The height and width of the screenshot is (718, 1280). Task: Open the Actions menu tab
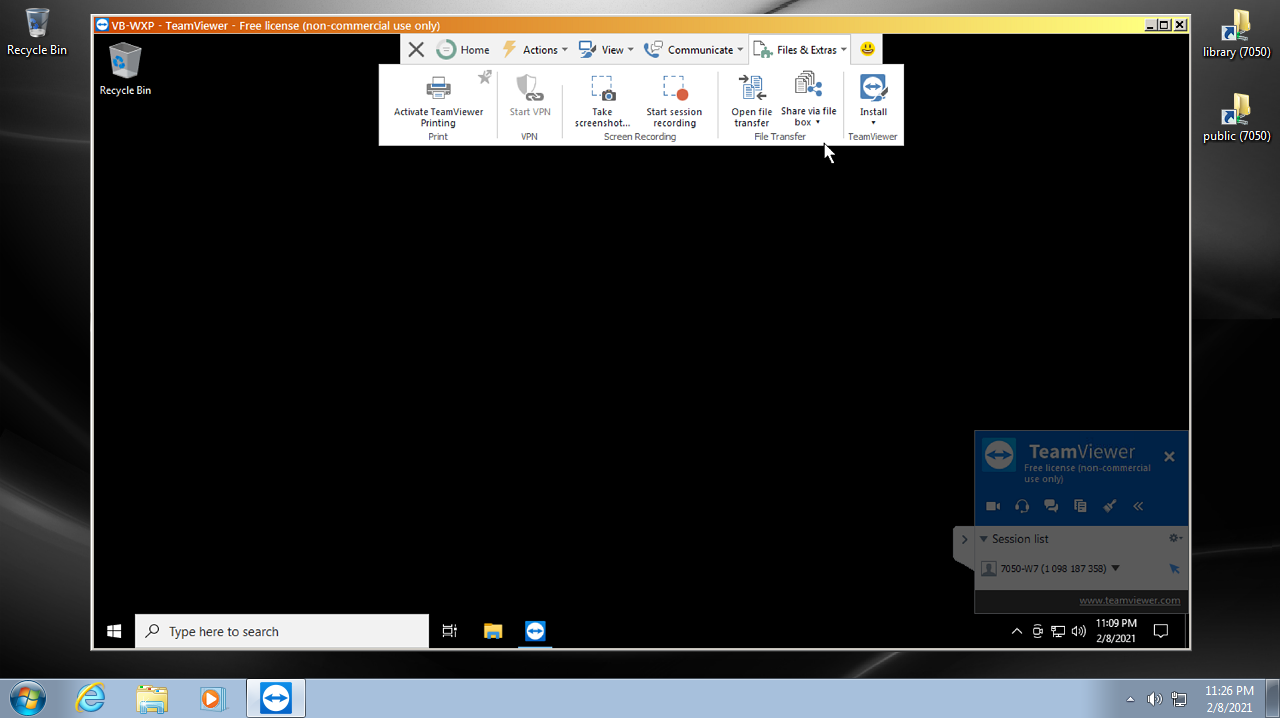(534, 50)
